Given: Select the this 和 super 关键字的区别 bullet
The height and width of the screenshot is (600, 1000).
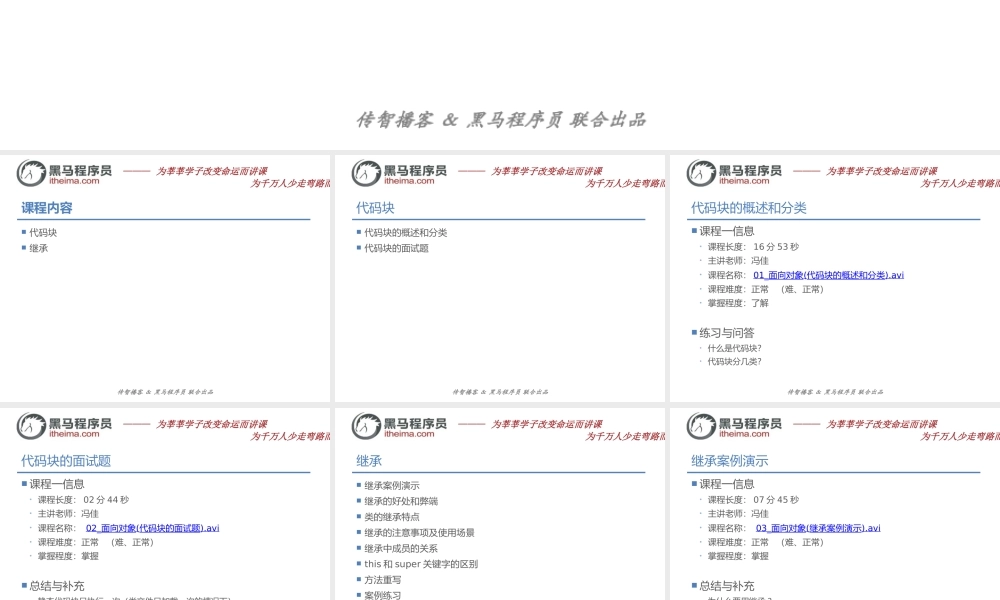Looking at the screenshot, I should (417, 564).
